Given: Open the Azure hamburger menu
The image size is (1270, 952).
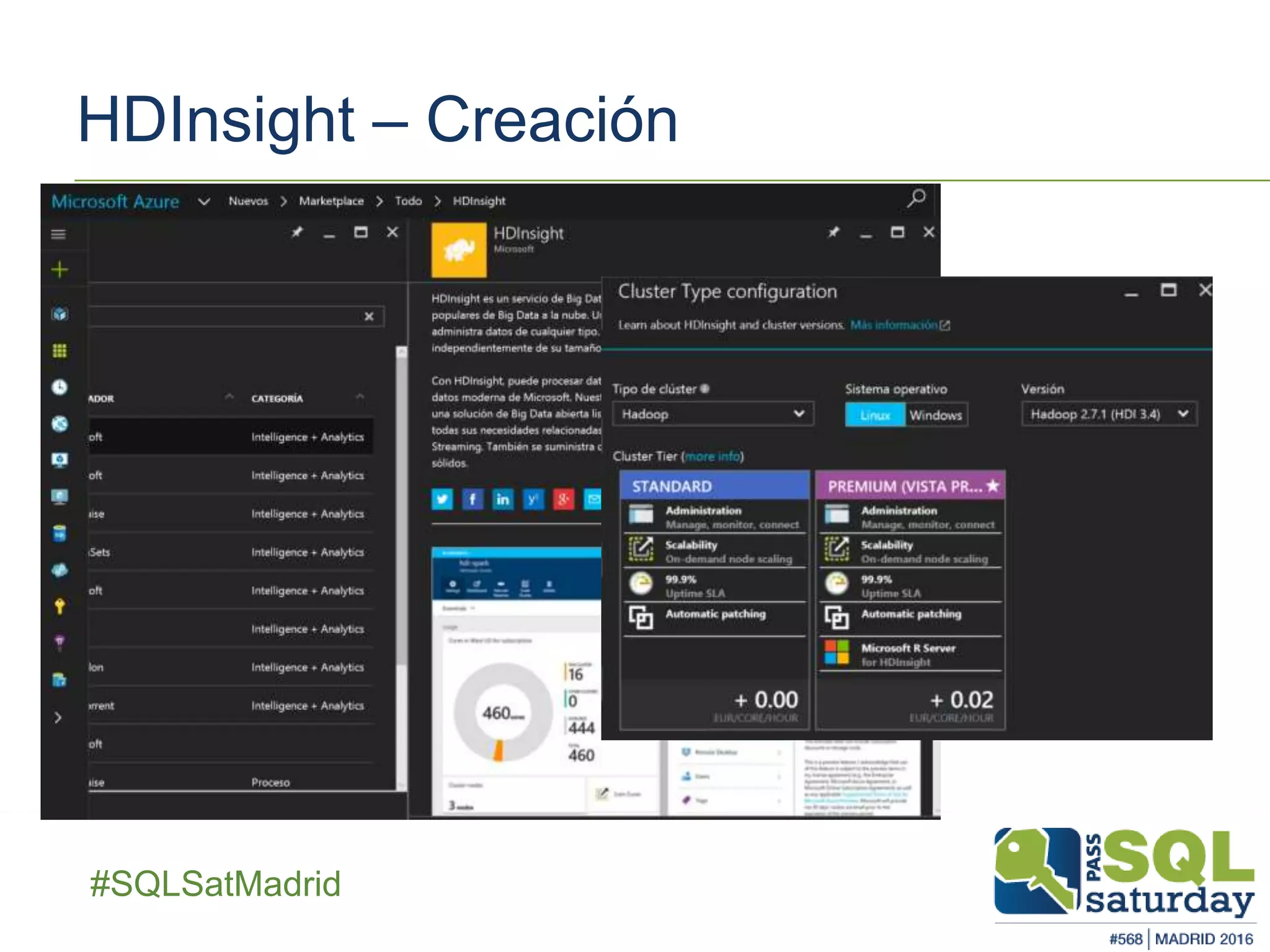Looking at the screenshot, I should coord(58,234).
